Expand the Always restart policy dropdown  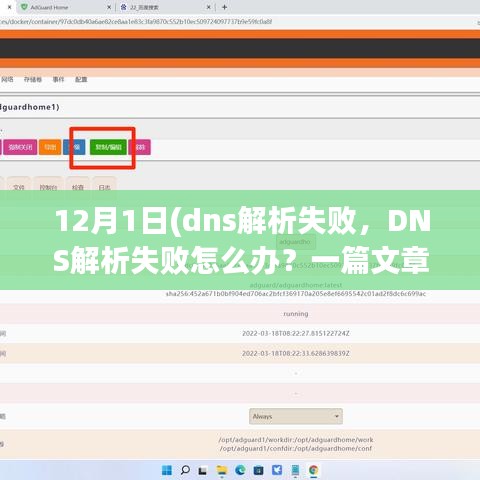click(296, 416)
